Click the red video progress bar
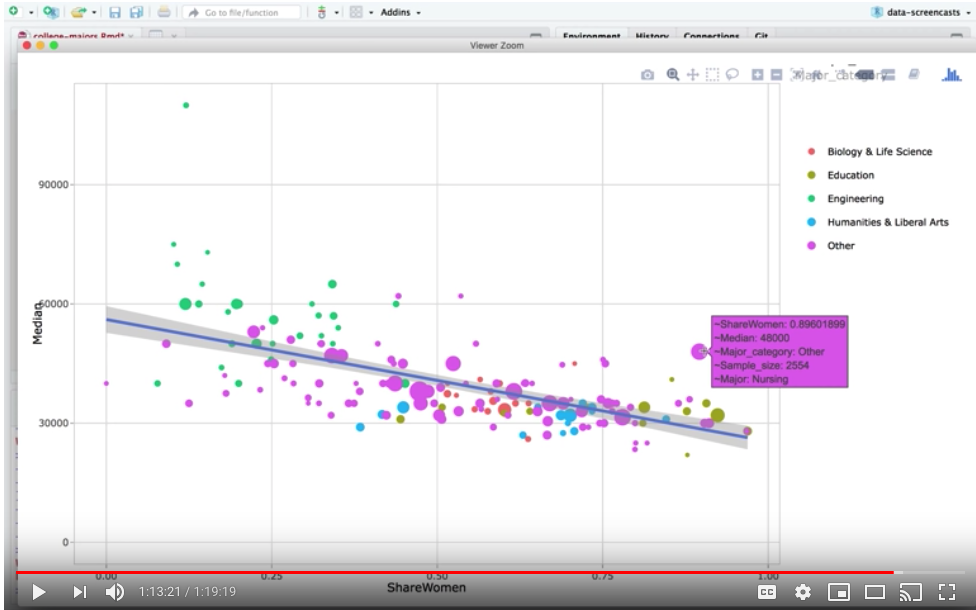Screen dimensions: 976x610 tap(450, 573)
